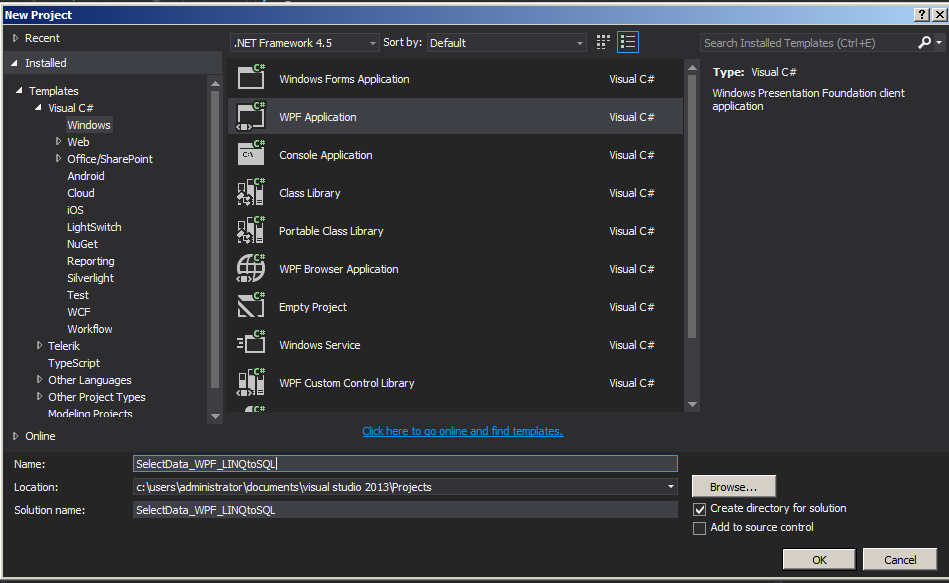The image size is (949, 583).
Task: Click the Console Application template icon
Action: (x=250, y=155)
